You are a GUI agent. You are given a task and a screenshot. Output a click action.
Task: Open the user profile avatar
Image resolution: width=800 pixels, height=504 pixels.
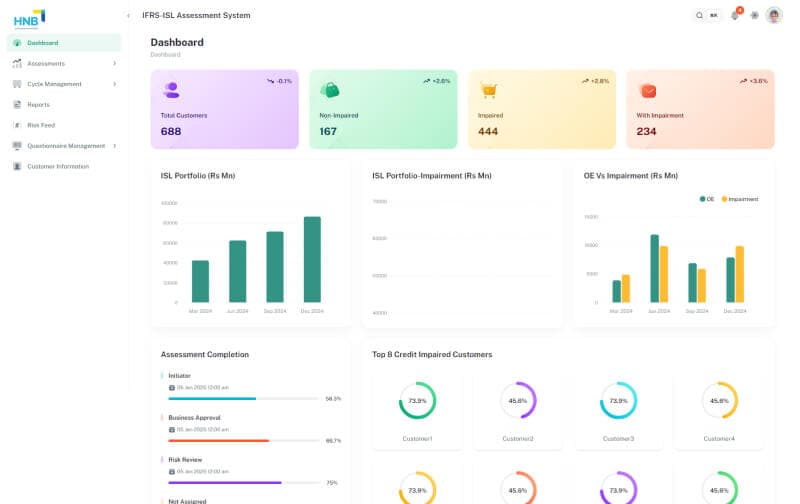[774, 15]
